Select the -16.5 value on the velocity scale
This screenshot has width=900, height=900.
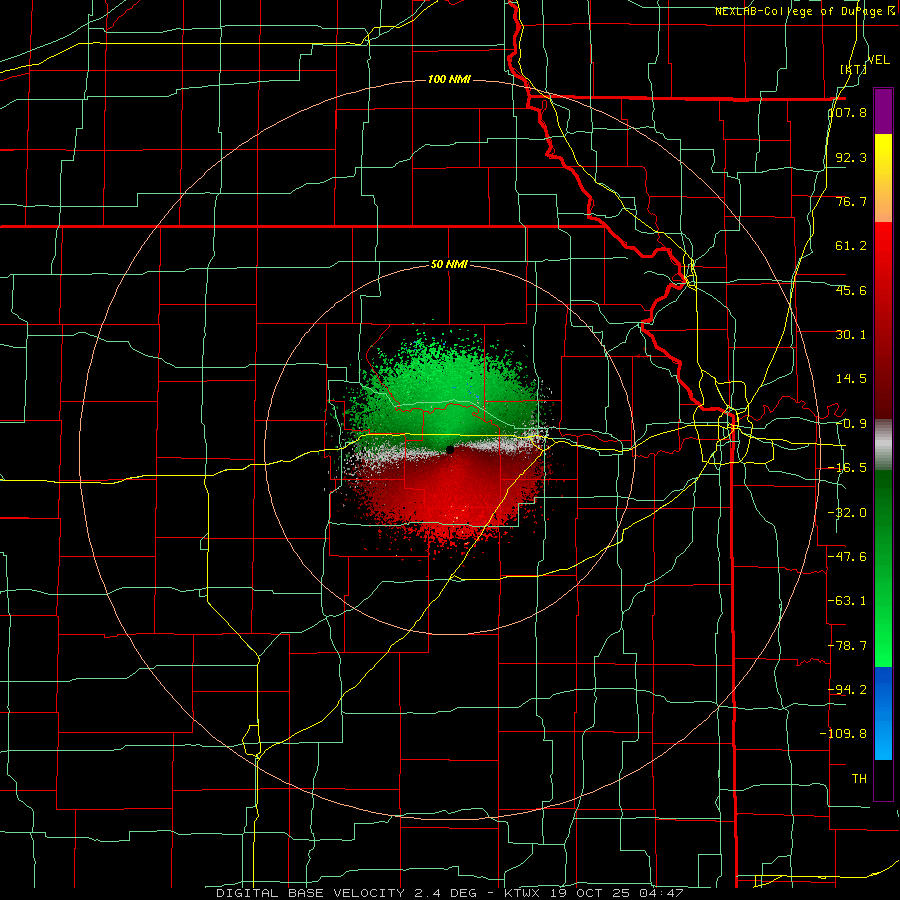(x=848, y=468)
